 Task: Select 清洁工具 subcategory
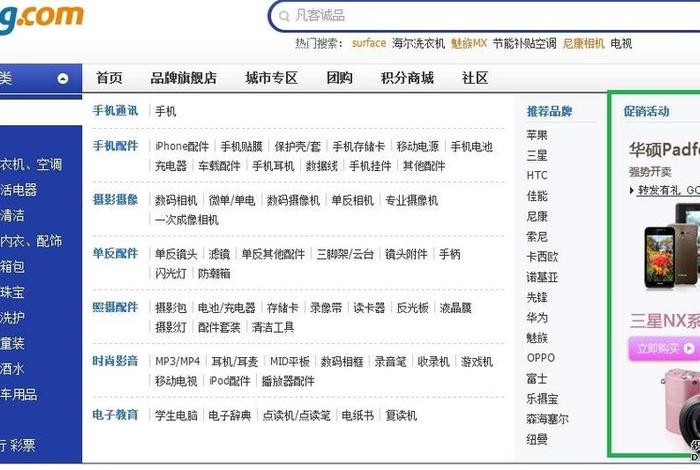point(273,328)
